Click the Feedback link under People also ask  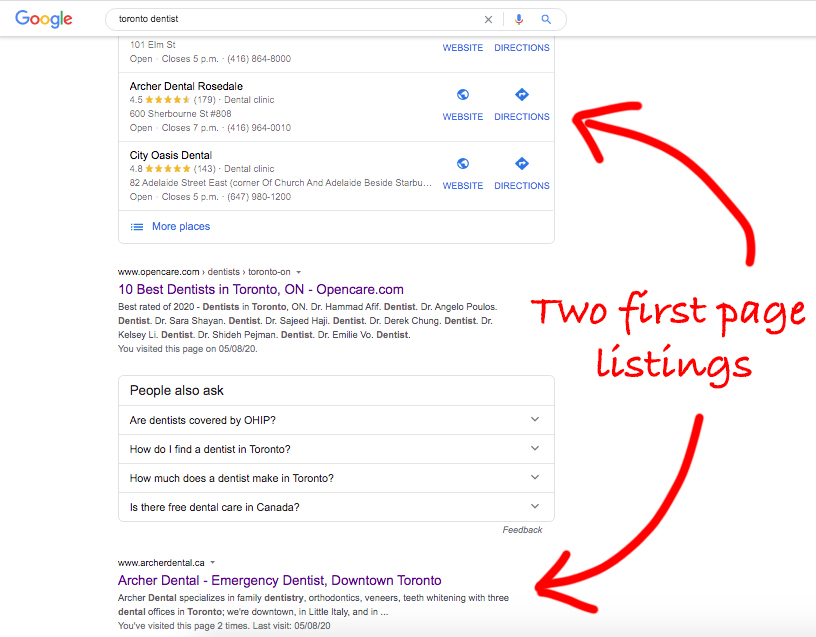[522, 530]
